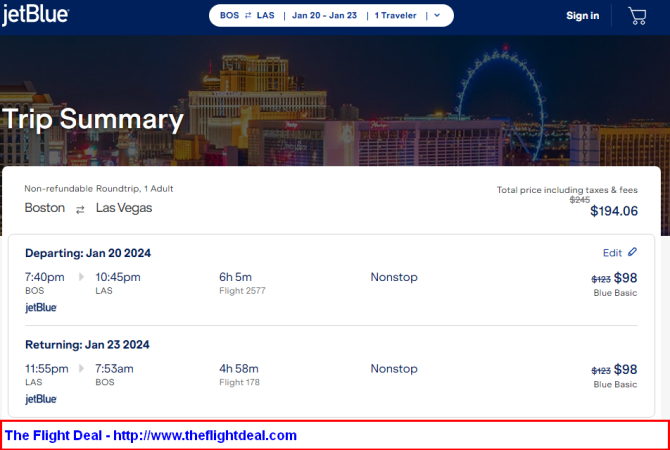Click the jetBlue logo under departing flight

coord(41,307)
